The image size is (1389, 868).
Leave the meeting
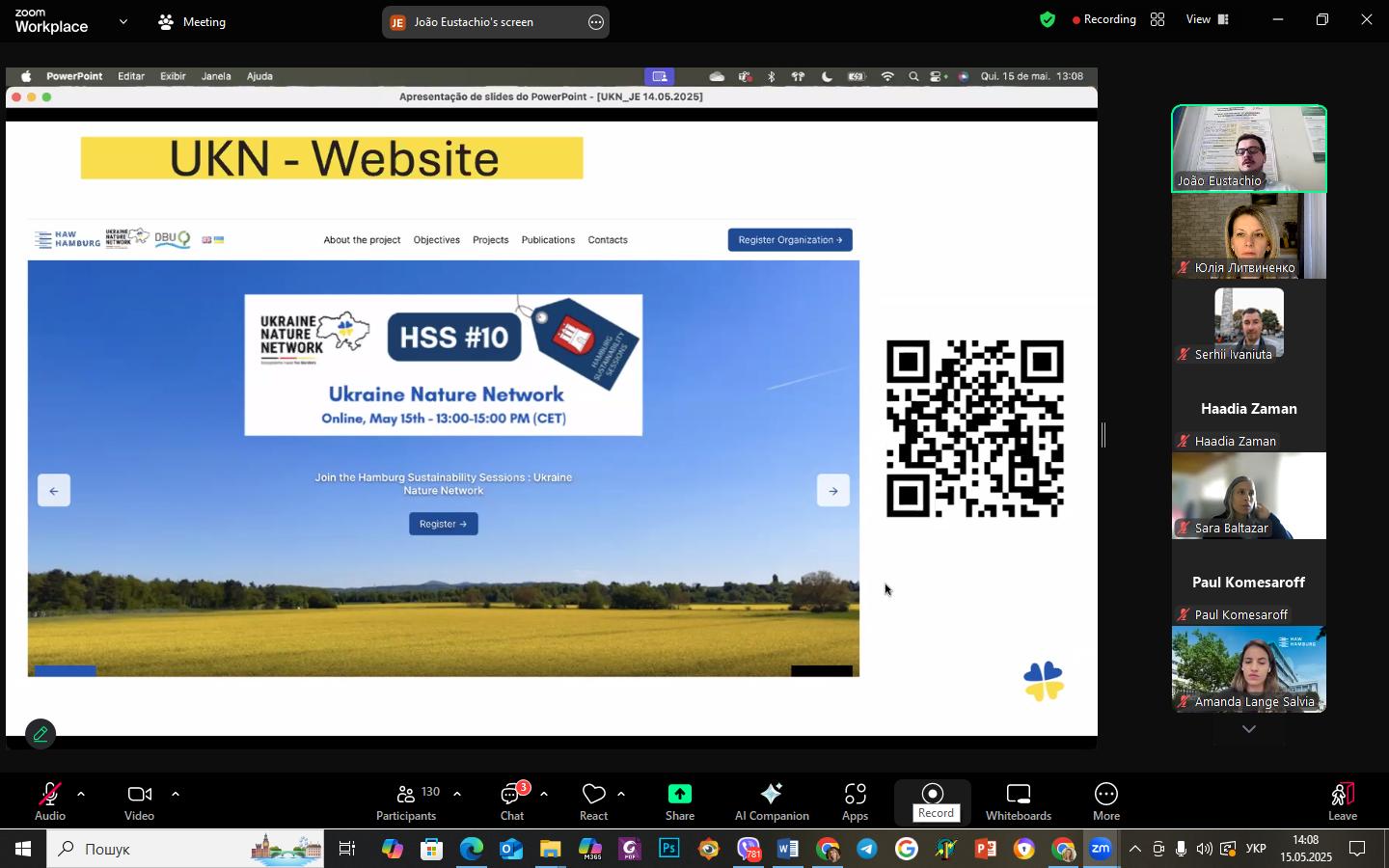pyautogui.click(x=1343, y=801)
